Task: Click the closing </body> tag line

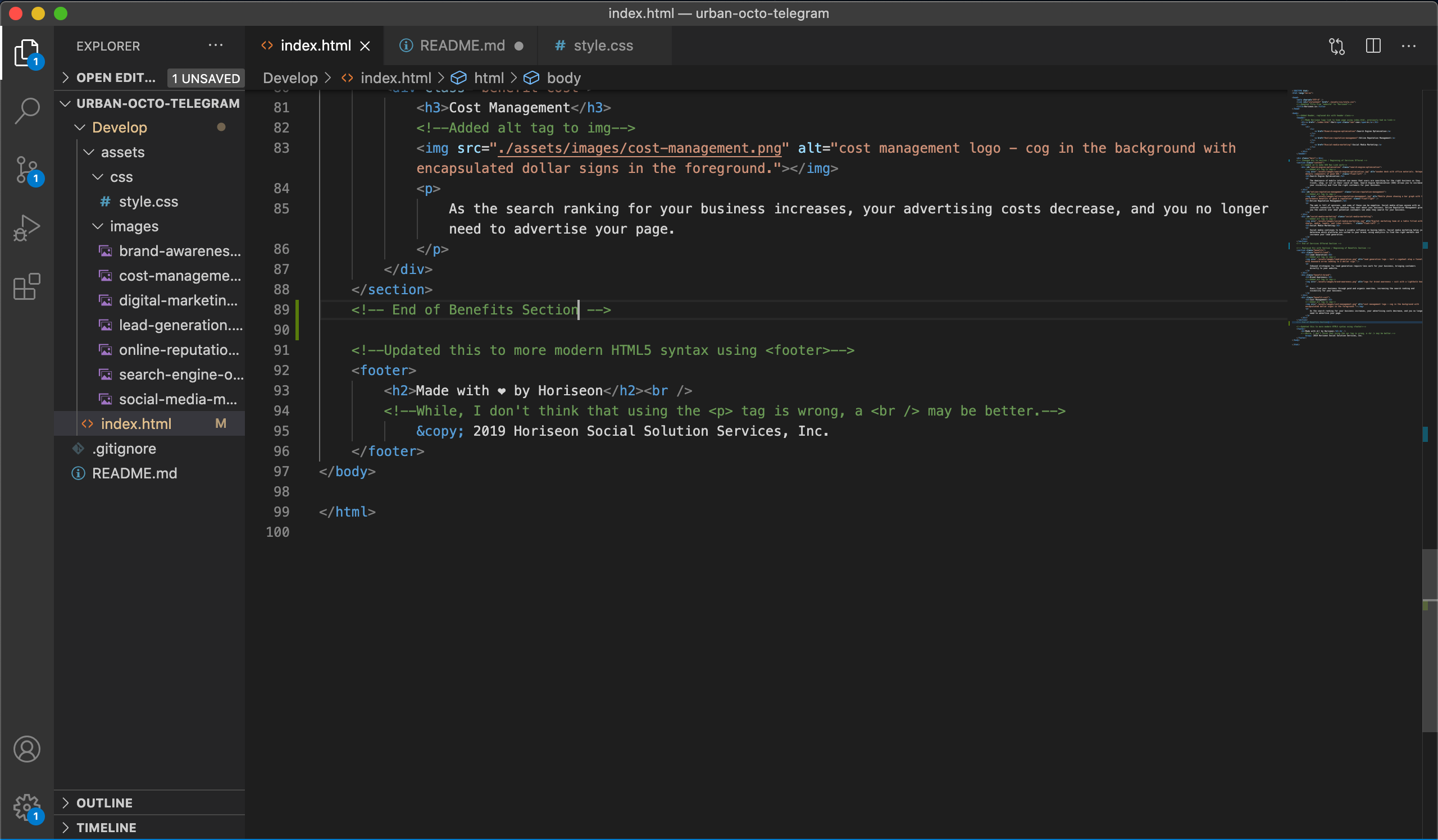Action: (347, 472)
